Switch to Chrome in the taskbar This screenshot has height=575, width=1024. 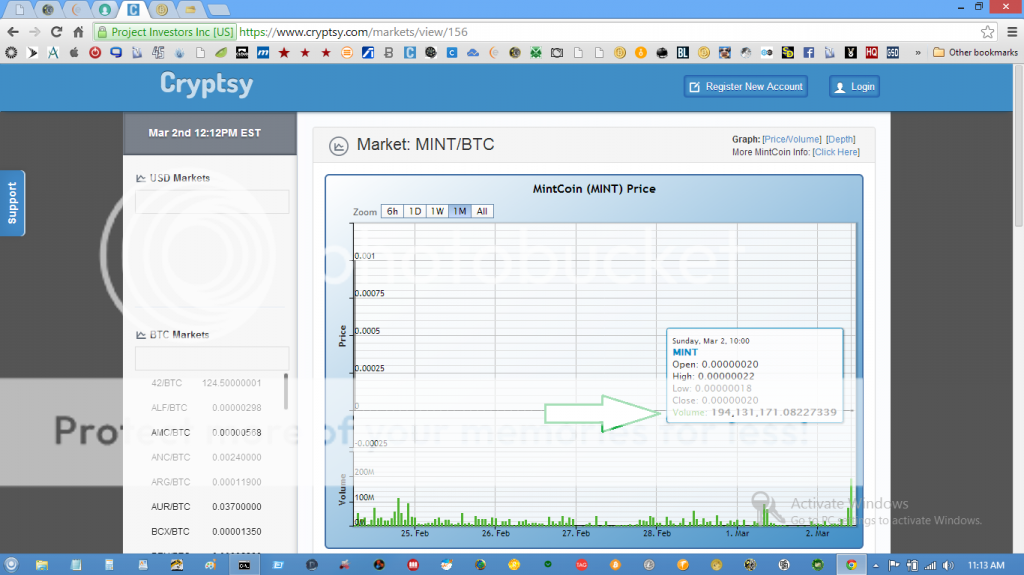click(x=851, y=565)
